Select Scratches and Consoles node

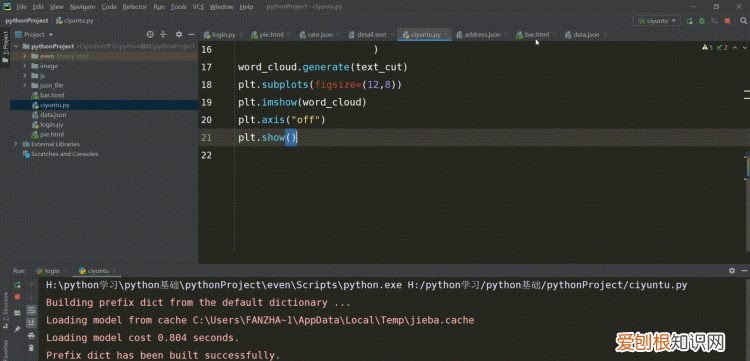click(x=64, y=154)
